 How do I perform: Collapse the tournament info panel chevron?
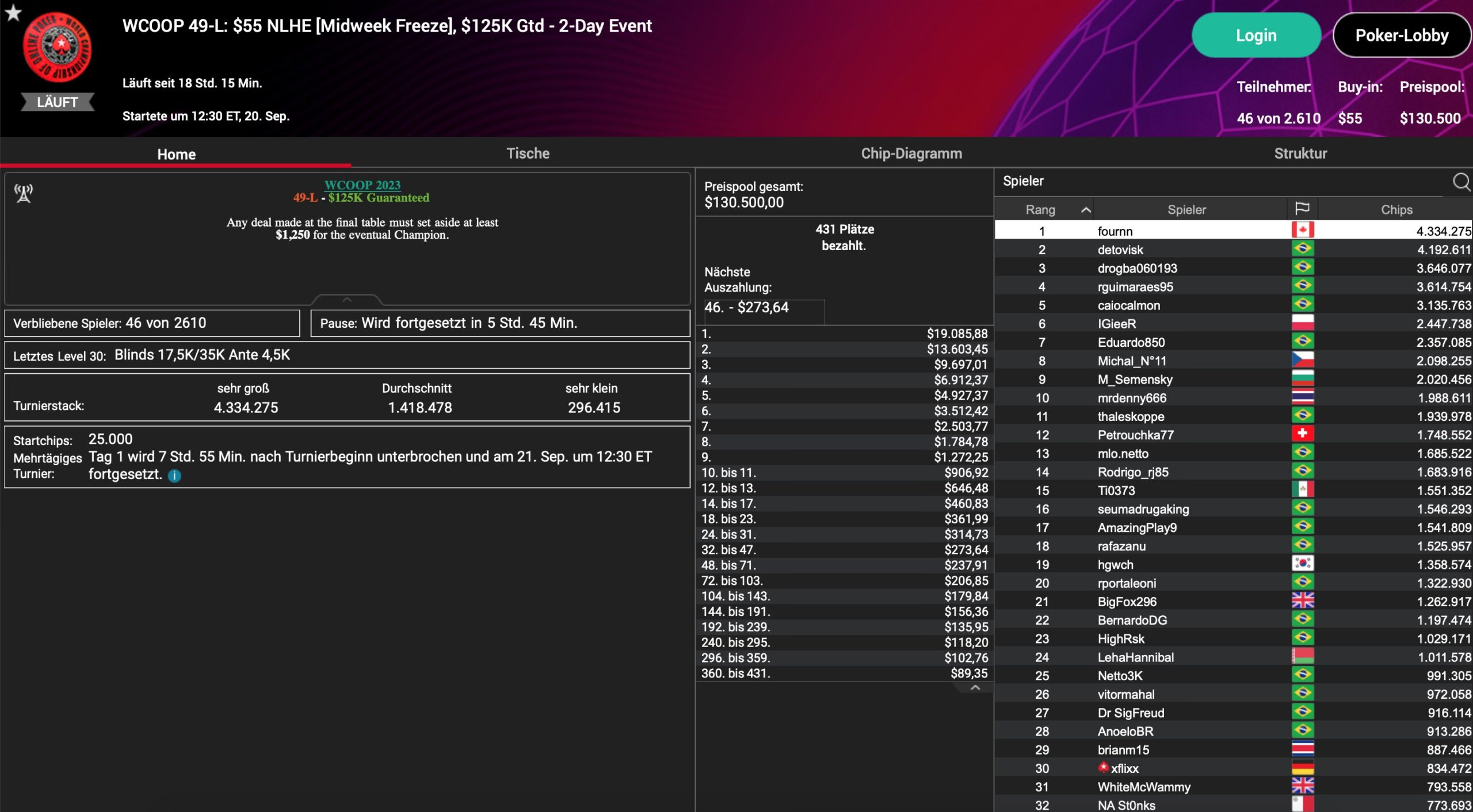click(347, 300)
